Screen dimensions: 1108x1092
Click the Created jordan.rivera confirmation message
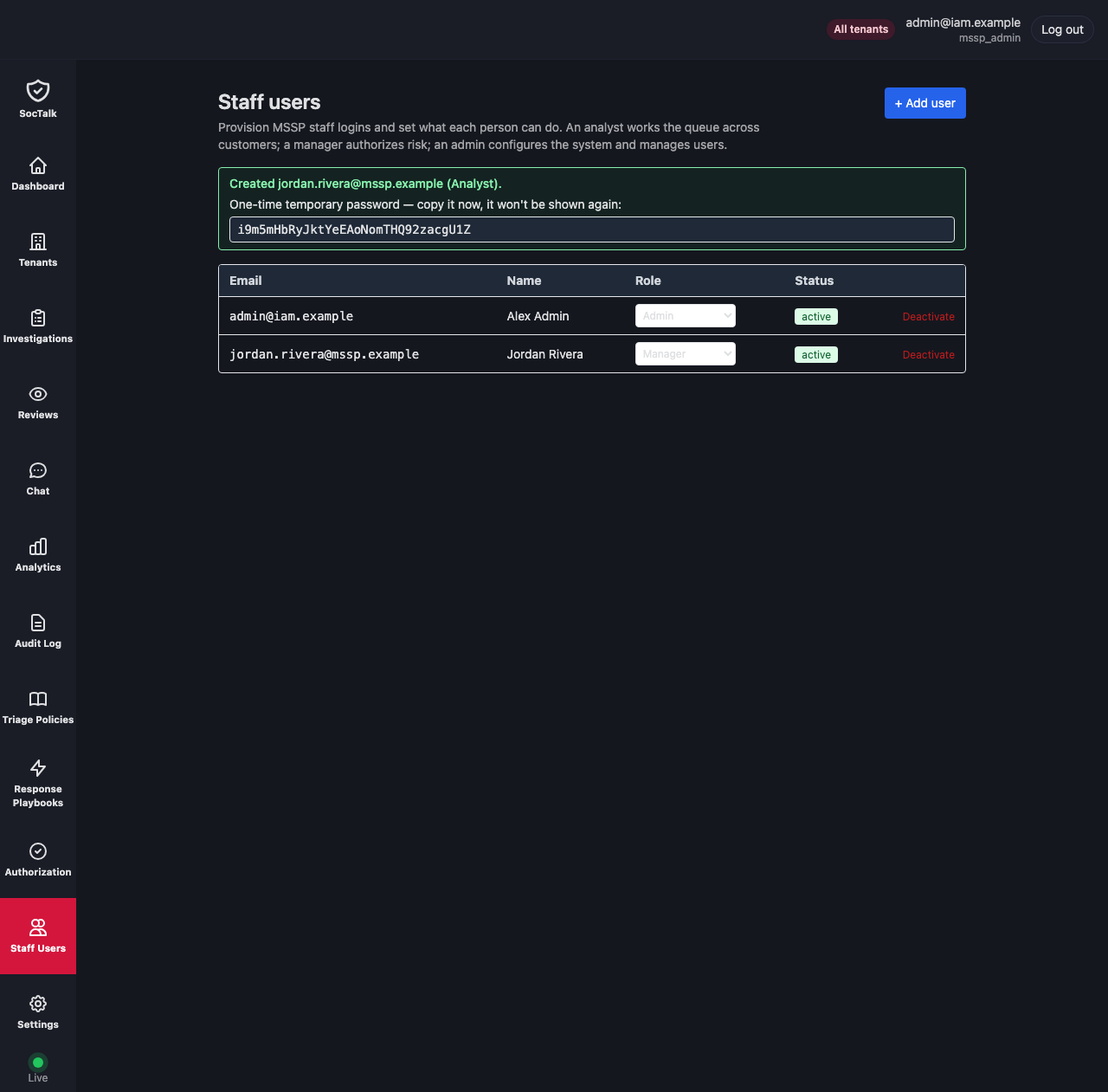pyautogui.click(x=365, y=184)
